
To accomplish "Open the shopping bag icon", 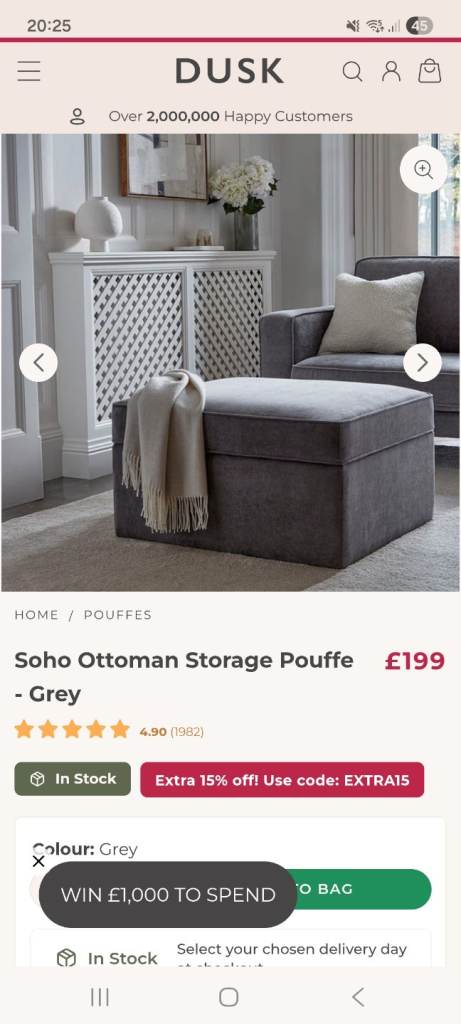I will pyautogui.click(x=430, y=71).
